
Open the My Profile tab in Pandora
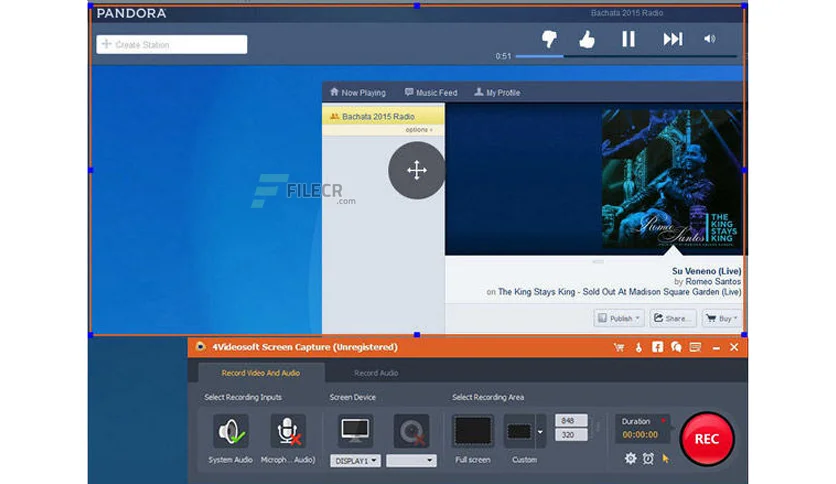click(x=497, y=92)
